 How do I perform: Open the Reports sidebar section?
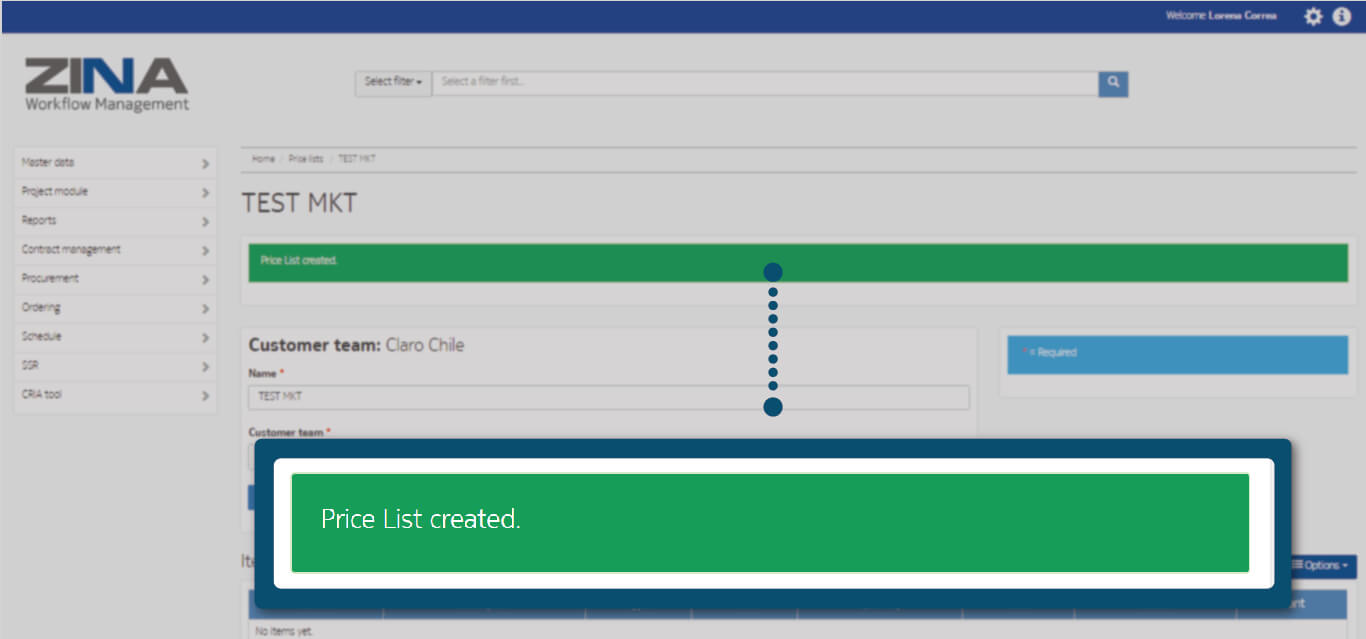[115, 221]
